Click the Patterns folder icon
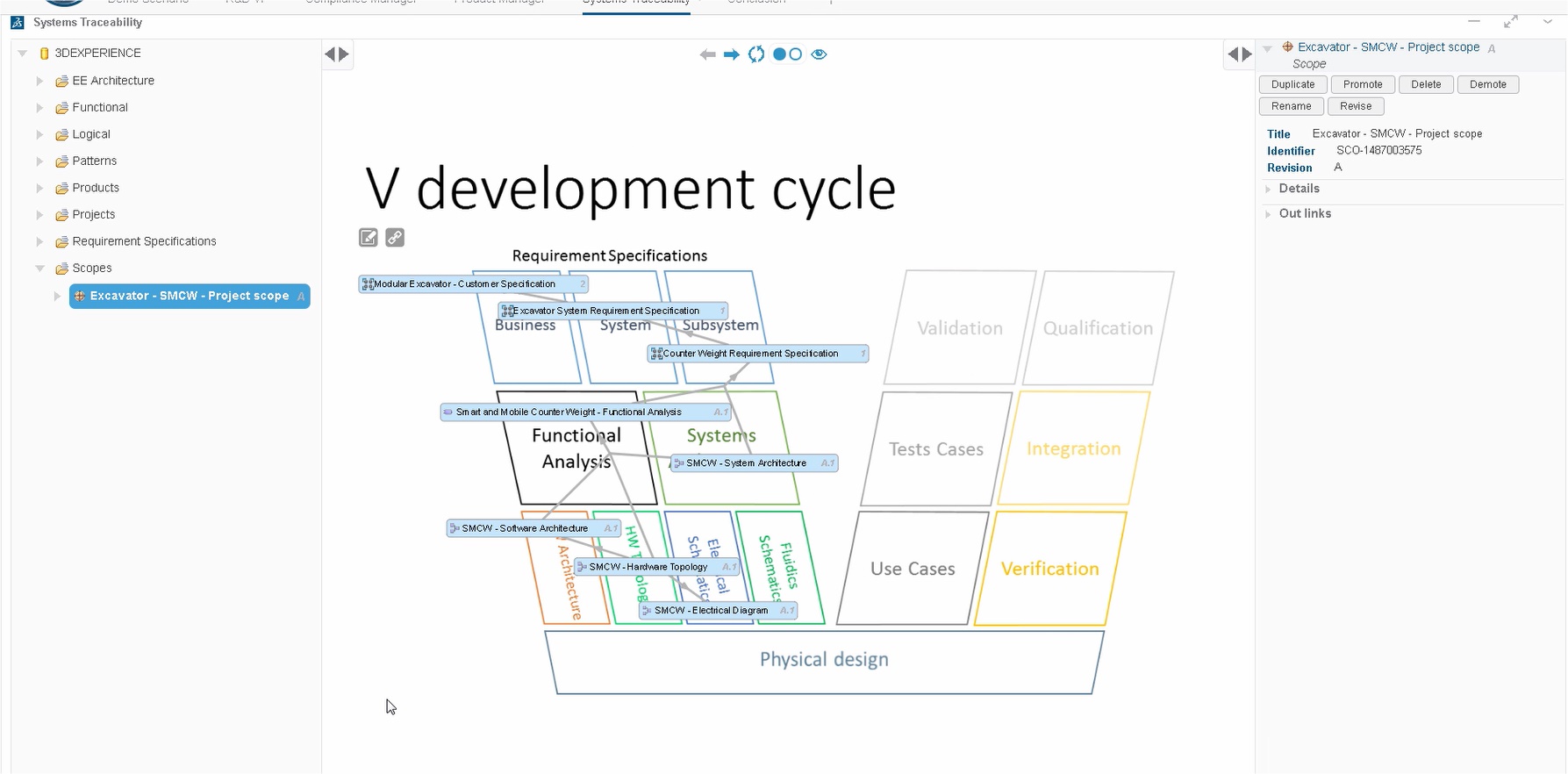 click(x=61, y=161)
